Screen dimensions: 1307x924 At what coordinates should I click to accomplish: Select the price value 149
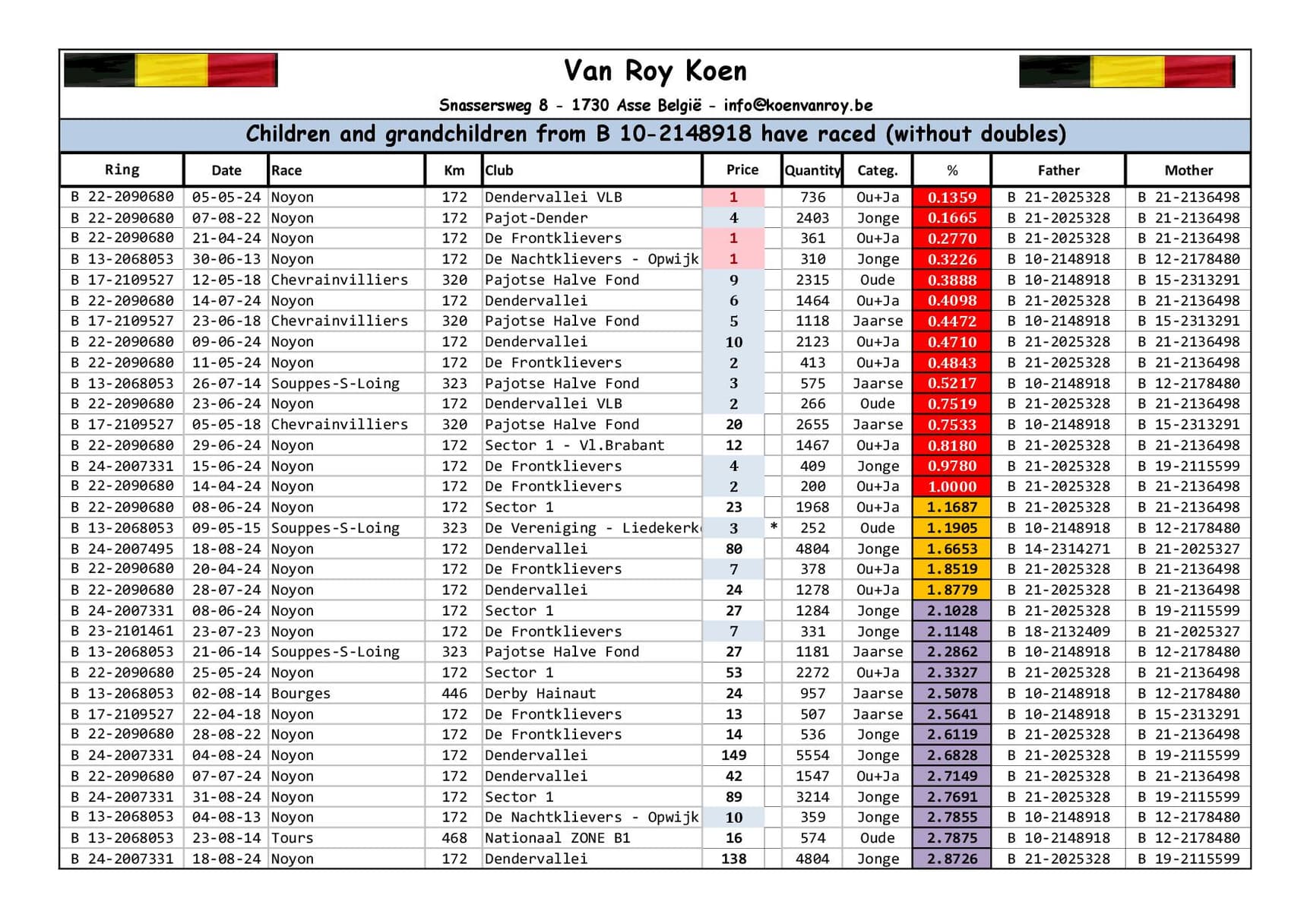[x=733, y=755]
